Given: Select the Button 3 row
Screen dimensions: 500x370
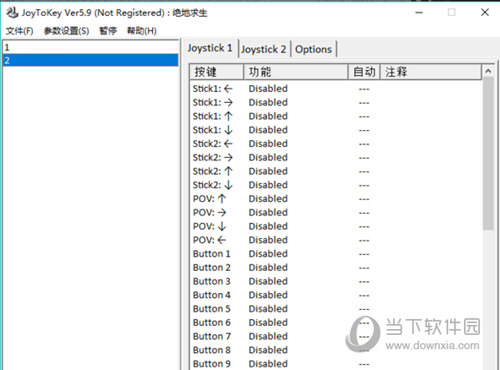Looking at the screenshot, I should click(x=336, y=281).
